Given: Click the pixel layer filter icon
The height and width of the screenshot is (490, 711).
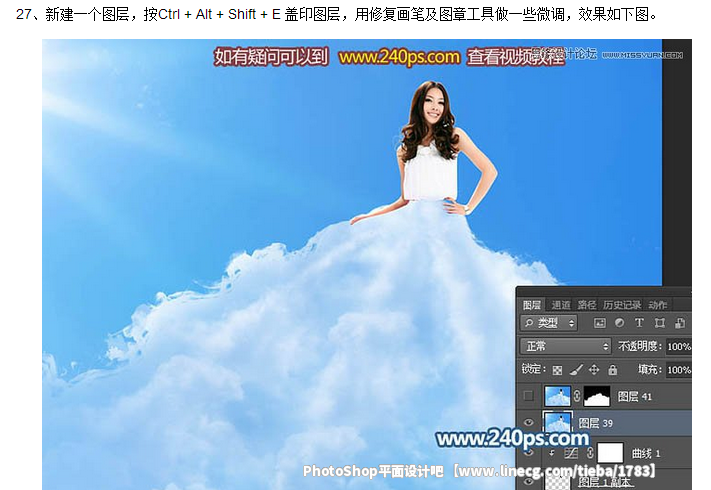Looking at the screenshot, I should coord(599,323).
